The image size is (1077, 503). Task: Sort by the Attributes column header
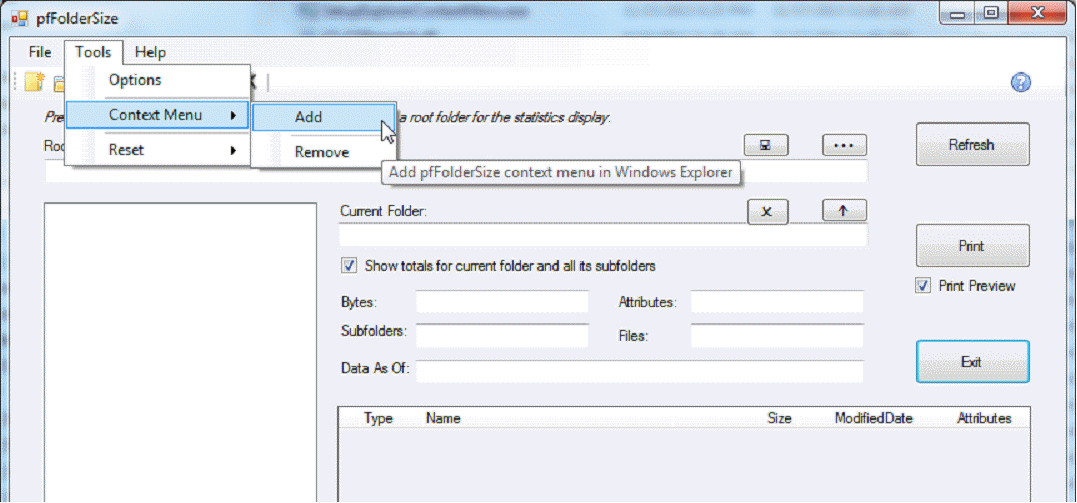pos(984,418)
